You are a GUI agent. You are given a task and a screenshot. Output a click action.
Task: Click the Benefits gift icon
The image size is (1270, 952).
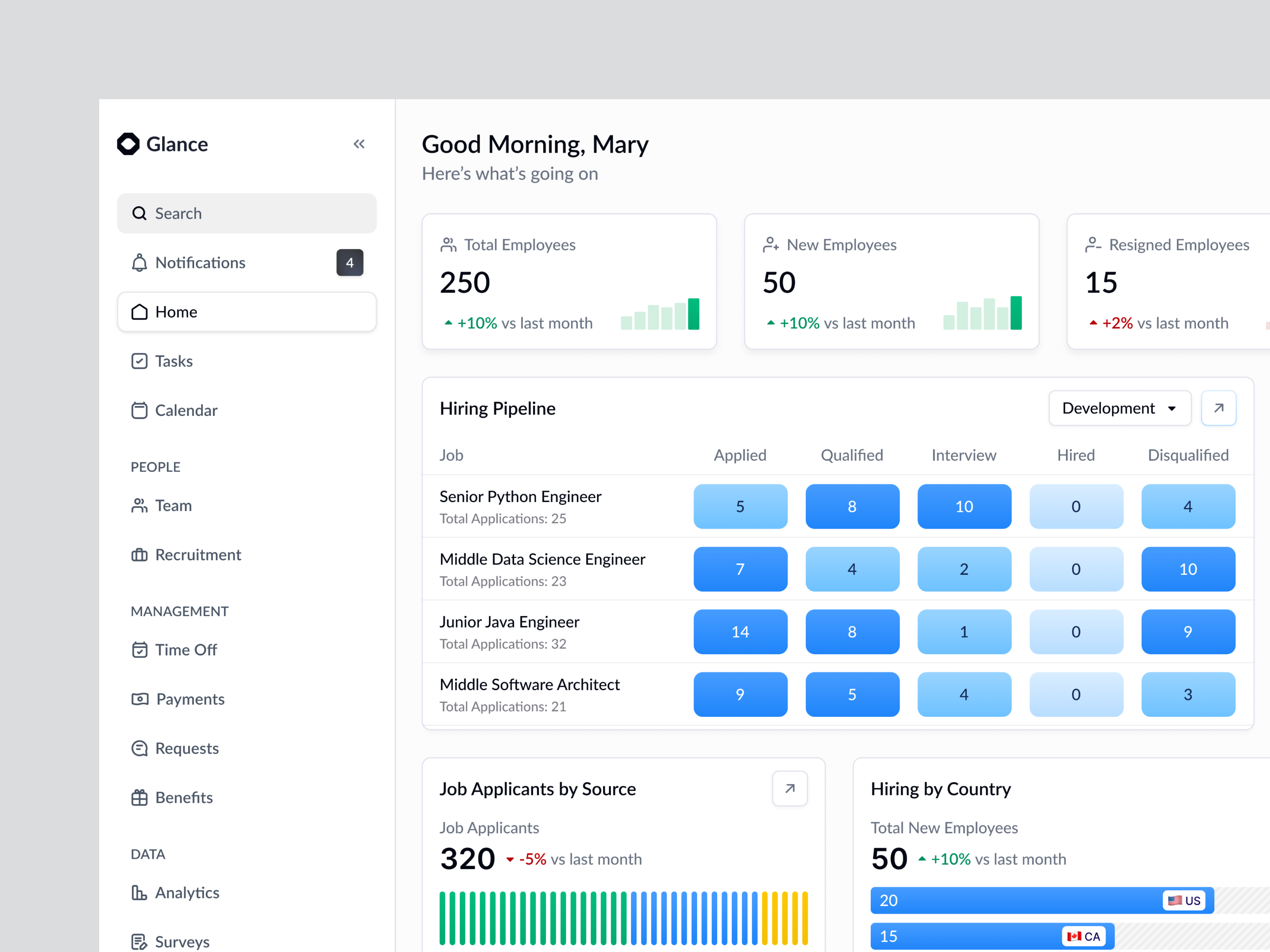[140, 798]
